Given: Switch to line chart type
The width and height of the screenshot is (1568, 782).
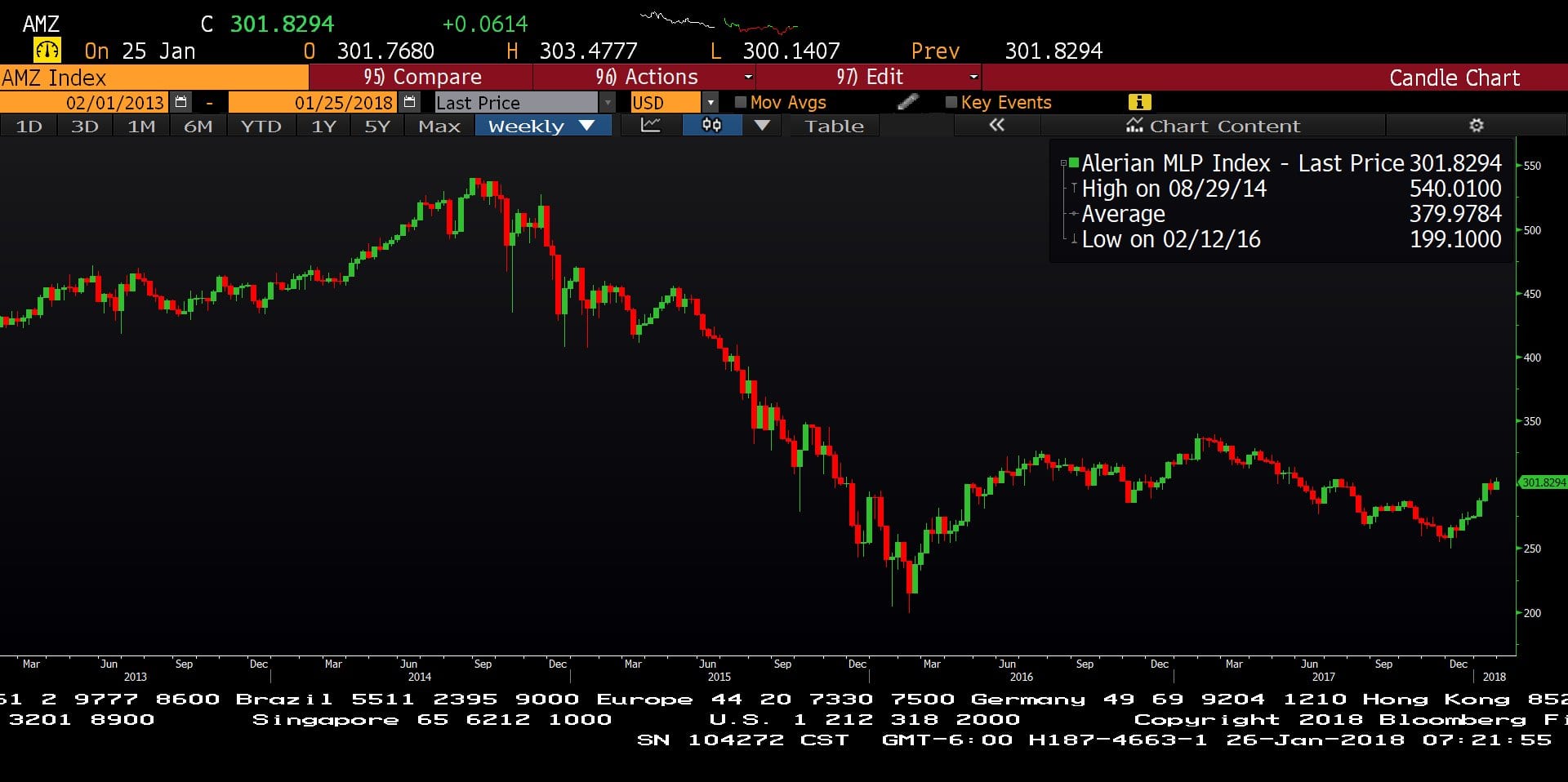Looking at the screenshot, I should [x=651, y=126].
